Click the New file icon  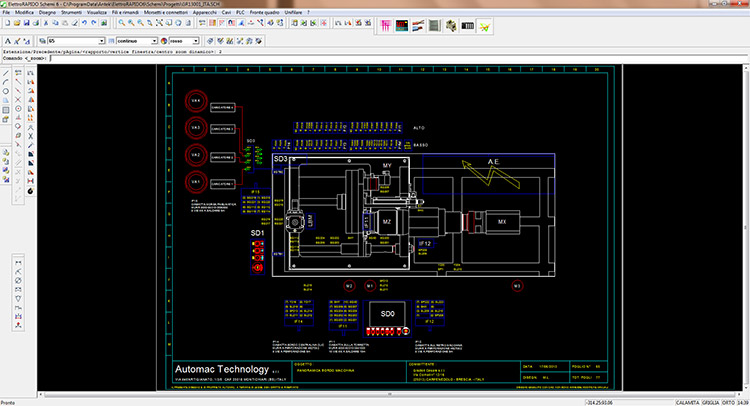[x=8, y=23]
